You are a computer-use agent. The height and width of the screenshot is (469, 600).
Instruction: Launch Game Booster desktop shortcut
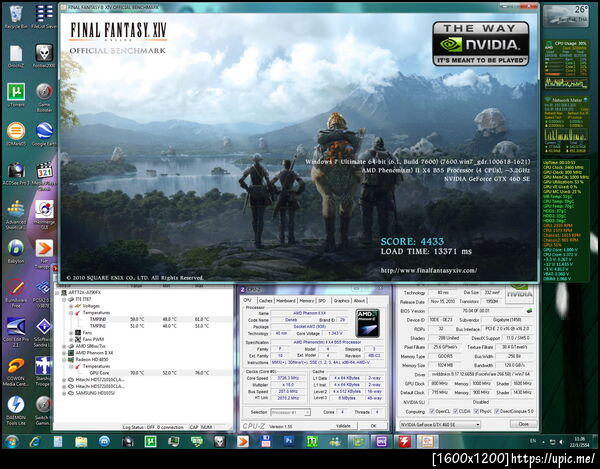[x=44, y=98]
